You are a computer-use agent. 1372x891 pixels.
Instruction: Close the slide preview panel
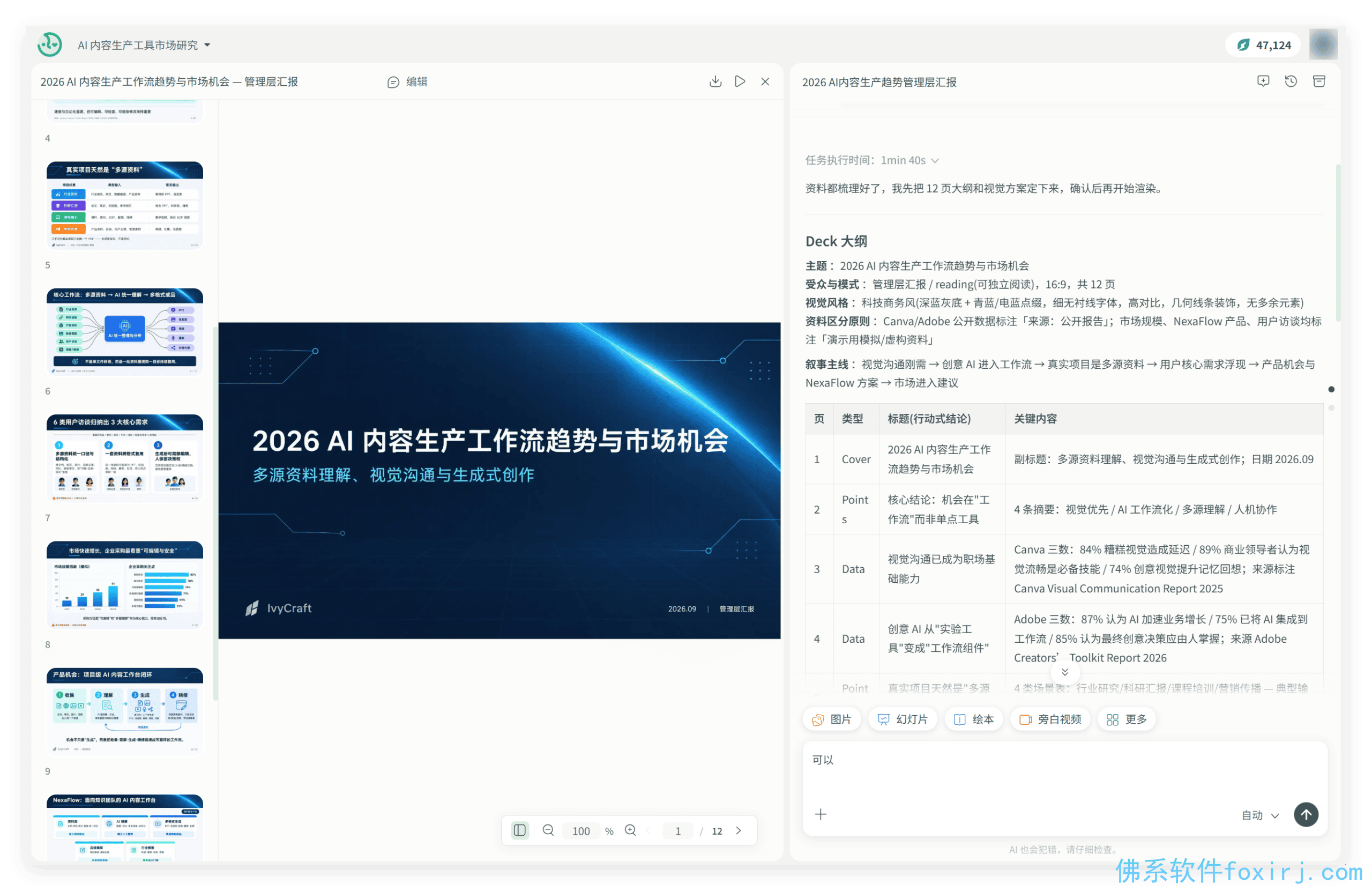[x=765, y=82]
